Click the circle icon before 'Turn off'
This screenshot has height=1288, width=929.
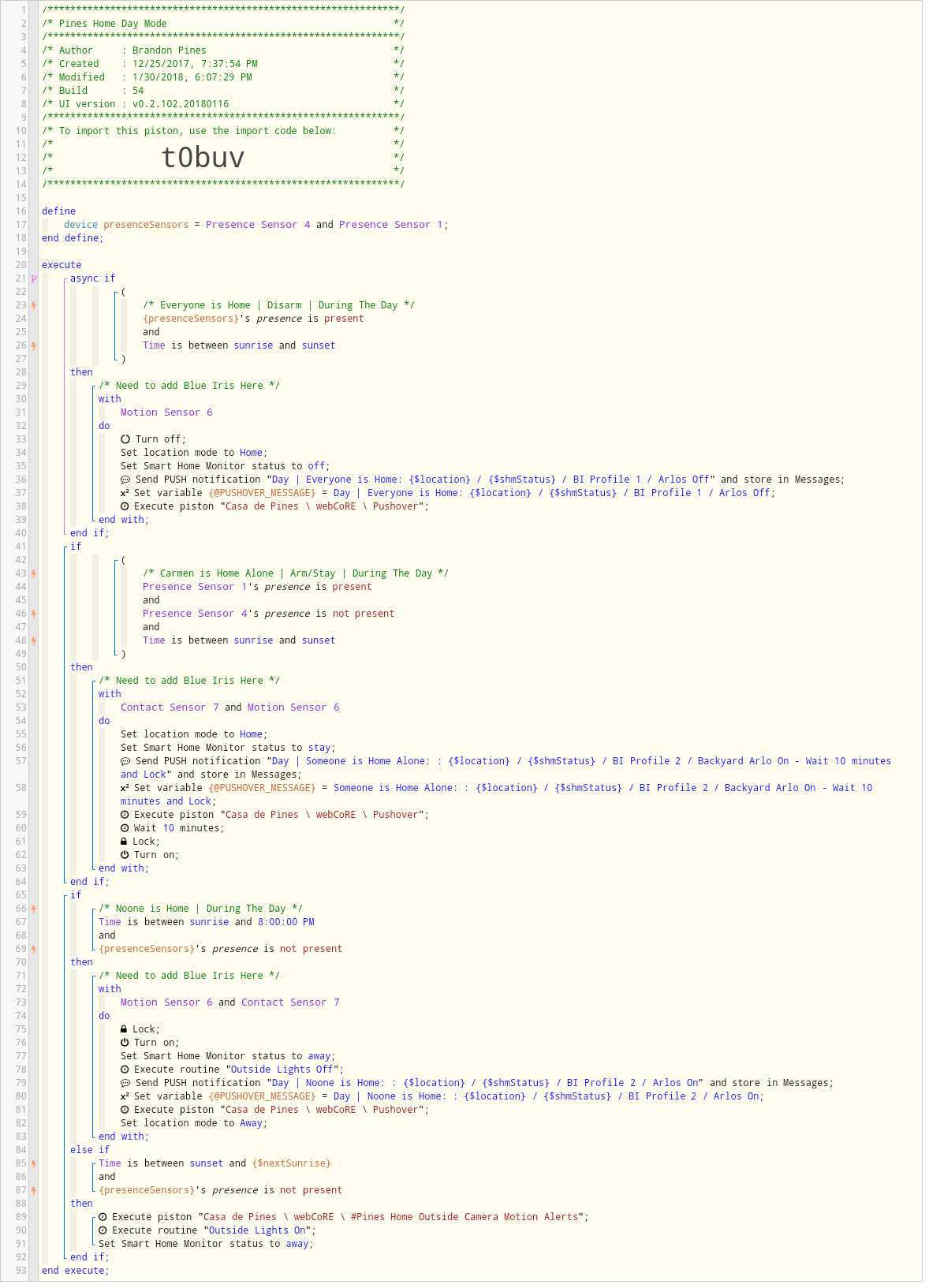[x=125, y=439]
